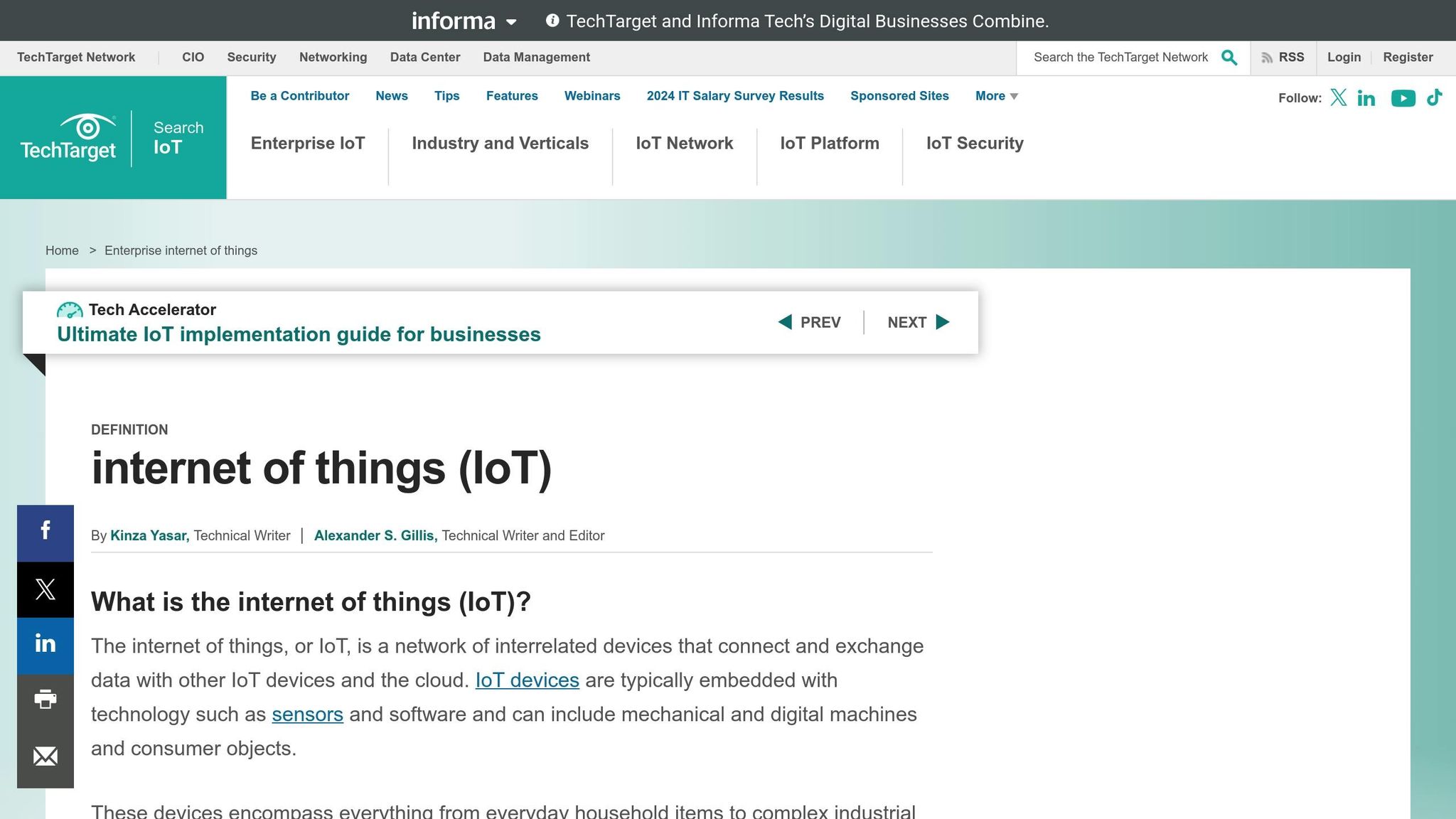Open the Ultimate IoT implementation guide
This screenshot has width=1456, height=819.
click(x=299, y=334)
